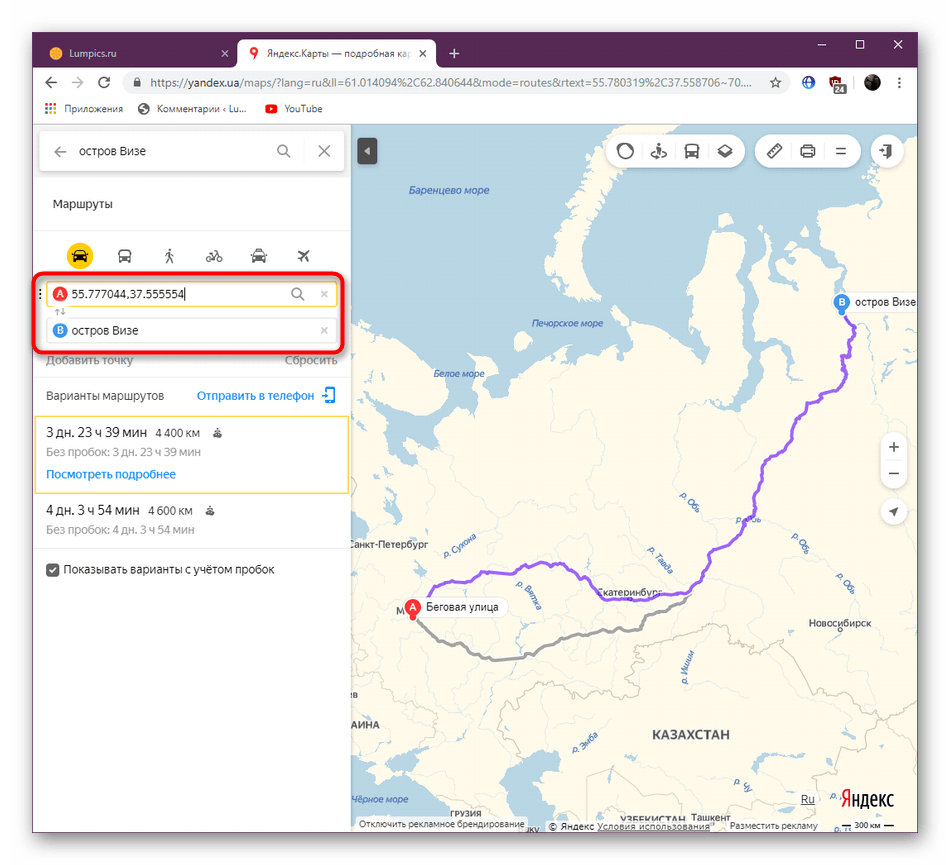The image size is (950, 865).
Task: Open the Chrome three-dot menu
Action: (899, 82)
